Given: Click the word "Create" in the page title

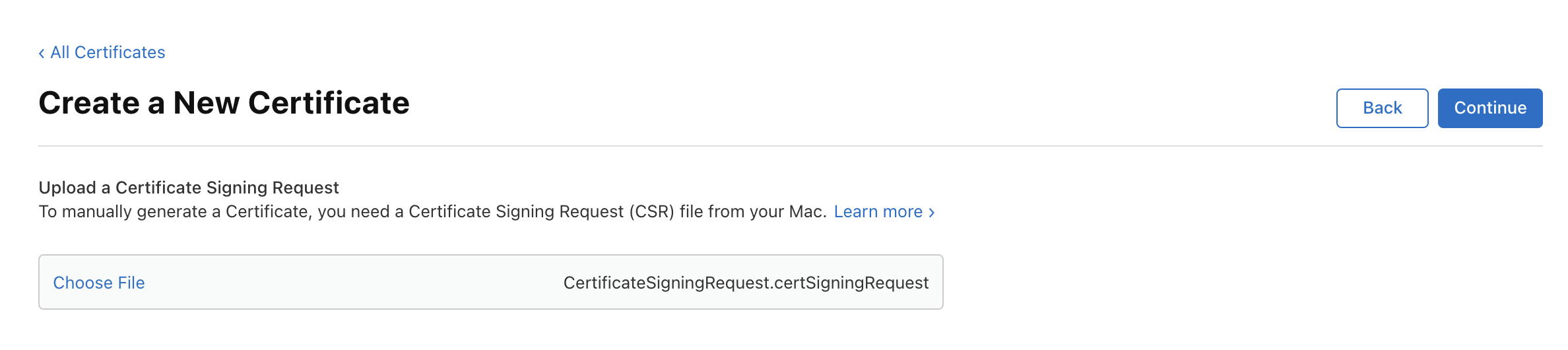Looking at the screenshot, I should (x=89, y=104).
